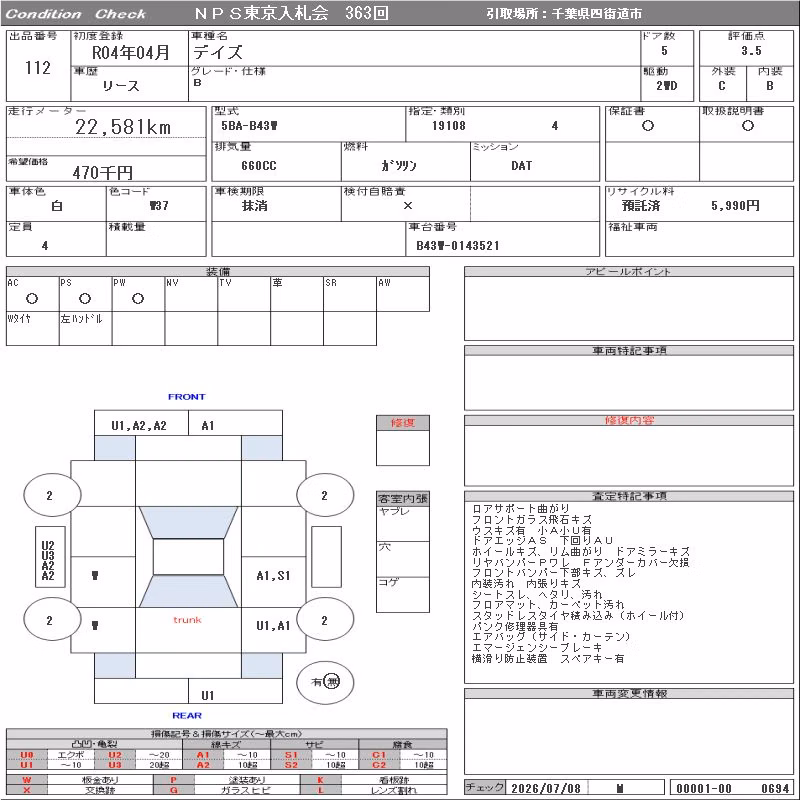Click recycle fee "5,990円"

click(x=735, y=206)
